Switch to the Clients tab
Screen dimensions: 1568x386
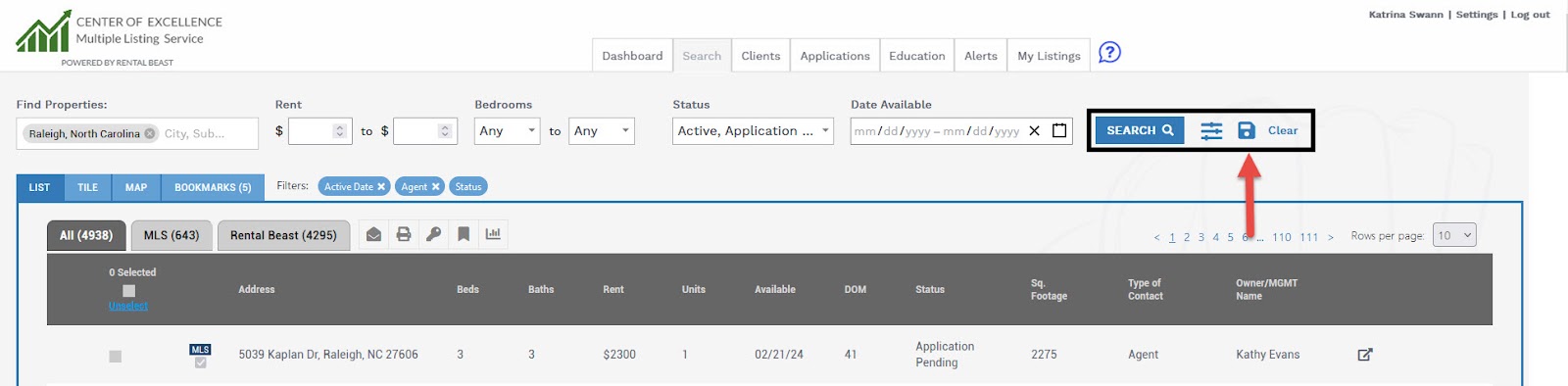pyautogui.click(x=760, y=56)
